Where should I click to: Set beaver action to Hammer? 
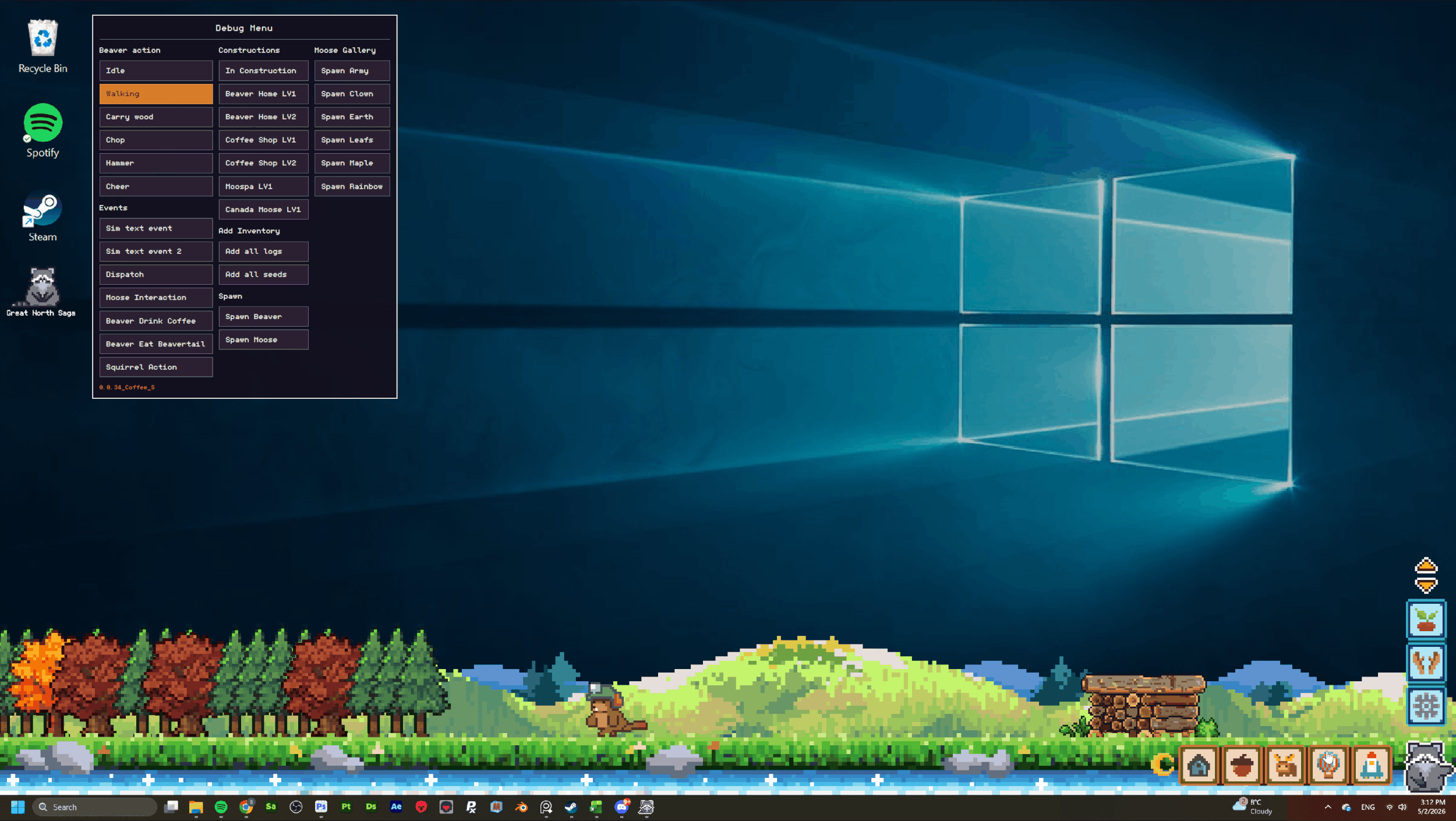[x=156, y=163]
